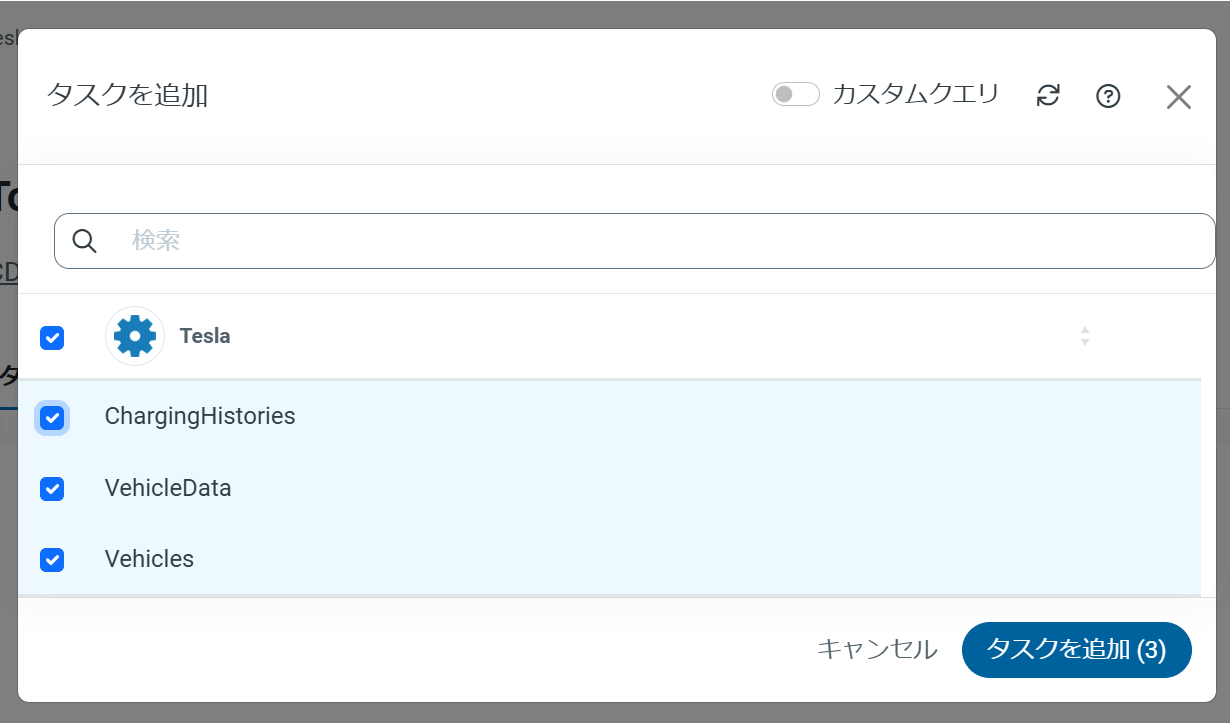
Task: Click the カスタムクエリ text label
Action: [x=915, y=95]
